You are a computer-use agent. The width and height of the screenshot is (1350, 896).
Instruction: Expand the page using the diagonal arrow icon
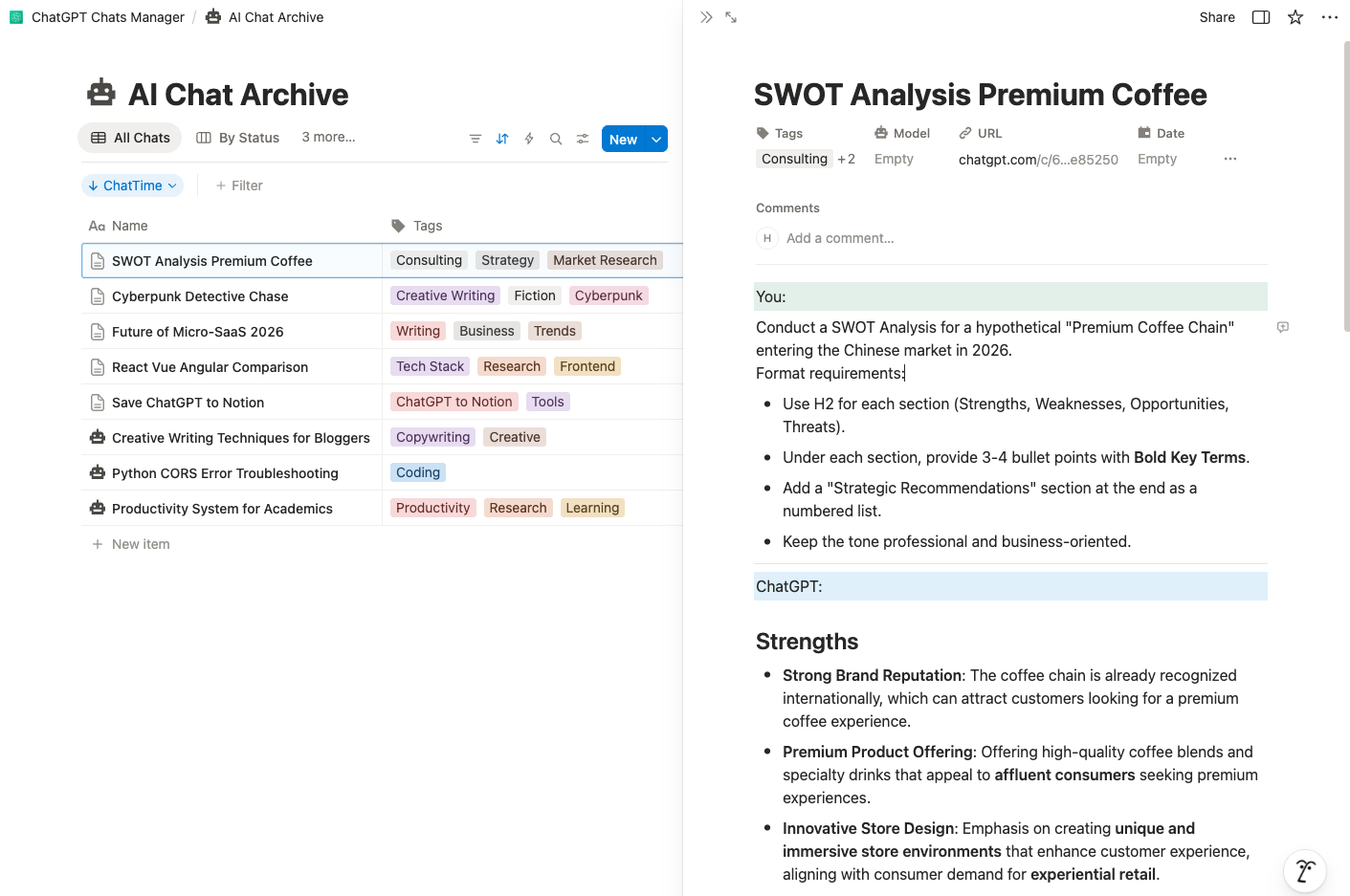pos(731,16)
